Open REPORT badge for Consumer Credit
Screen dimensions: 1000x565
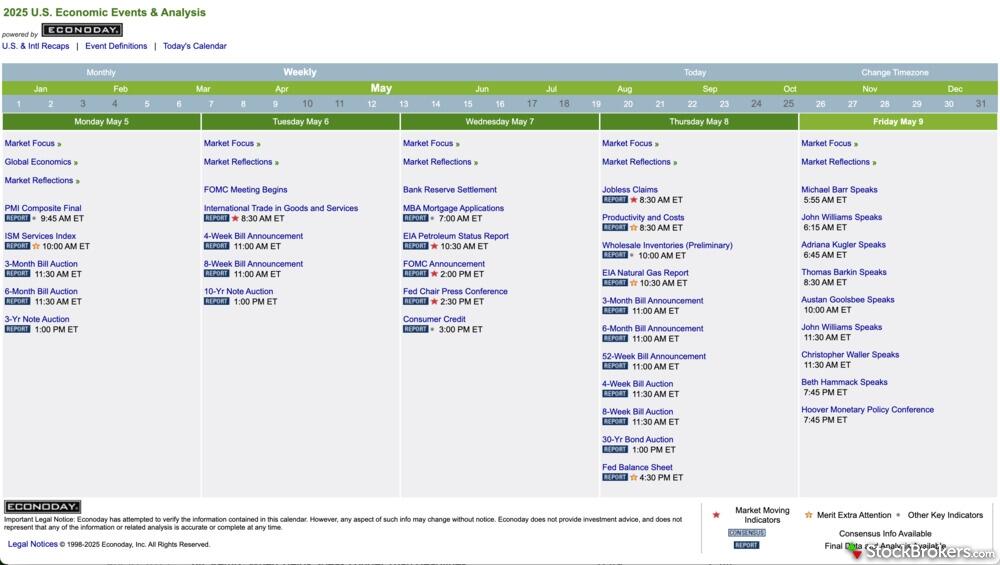(x=415, y=329)
